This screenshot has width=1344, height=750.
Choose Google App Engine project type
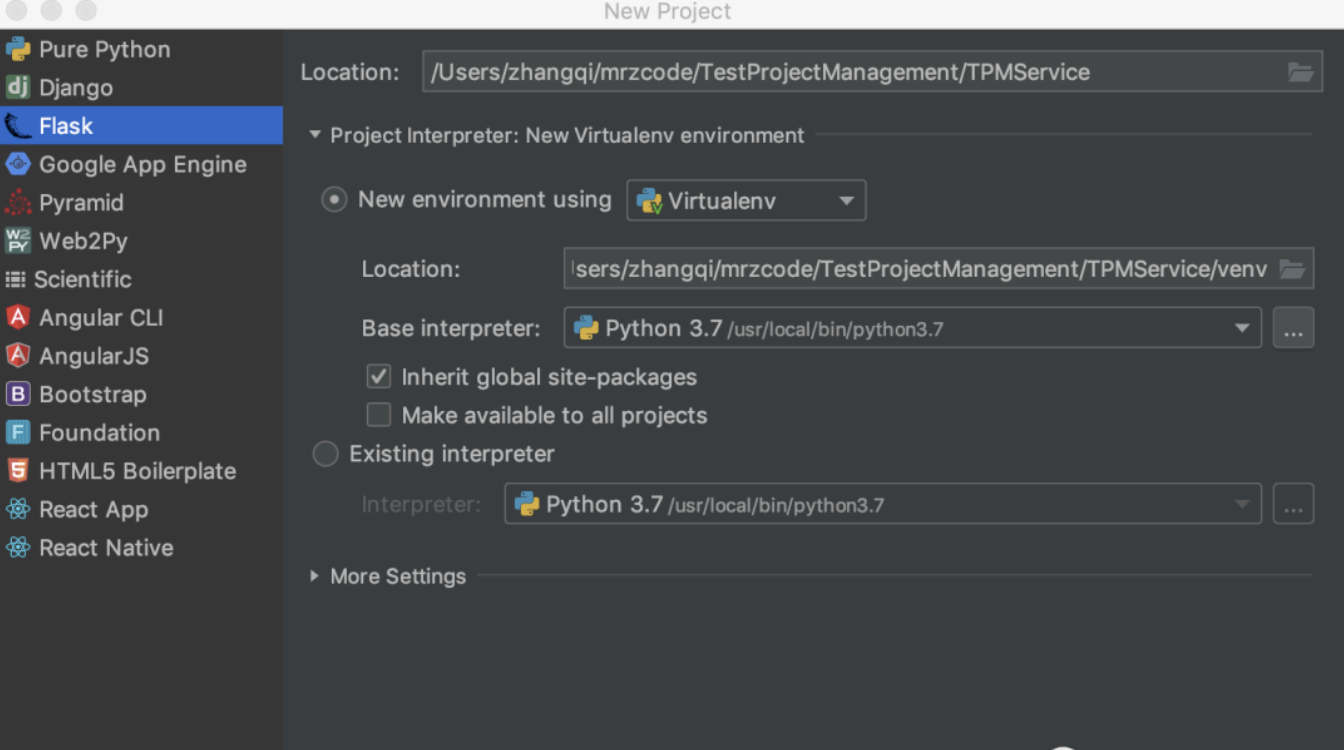tap(141, 164)
